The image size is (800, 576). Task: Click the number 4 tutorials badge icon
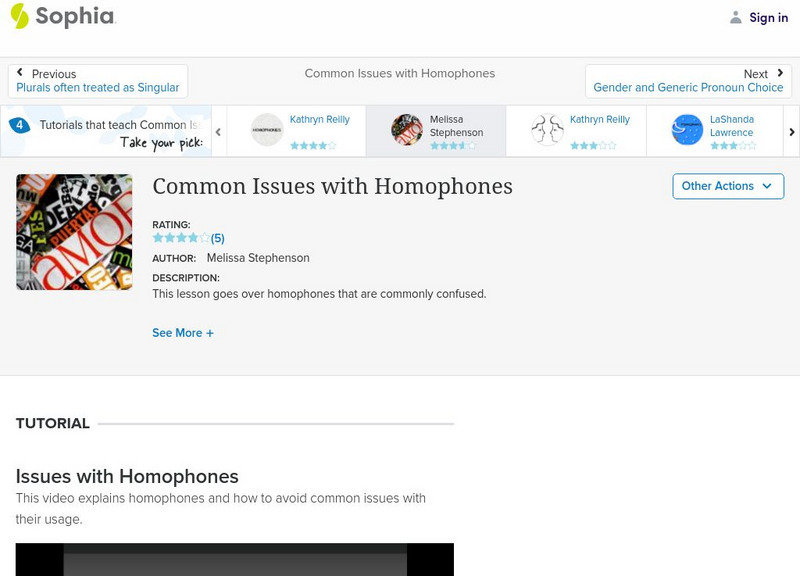(x=19, y=125)
